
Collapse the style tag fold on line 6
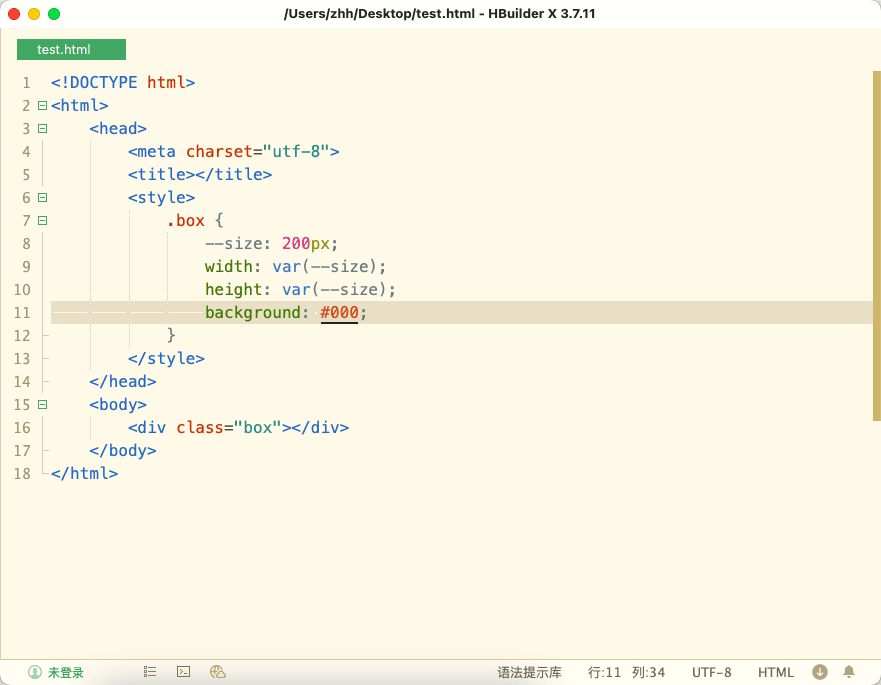pos(42,197)
